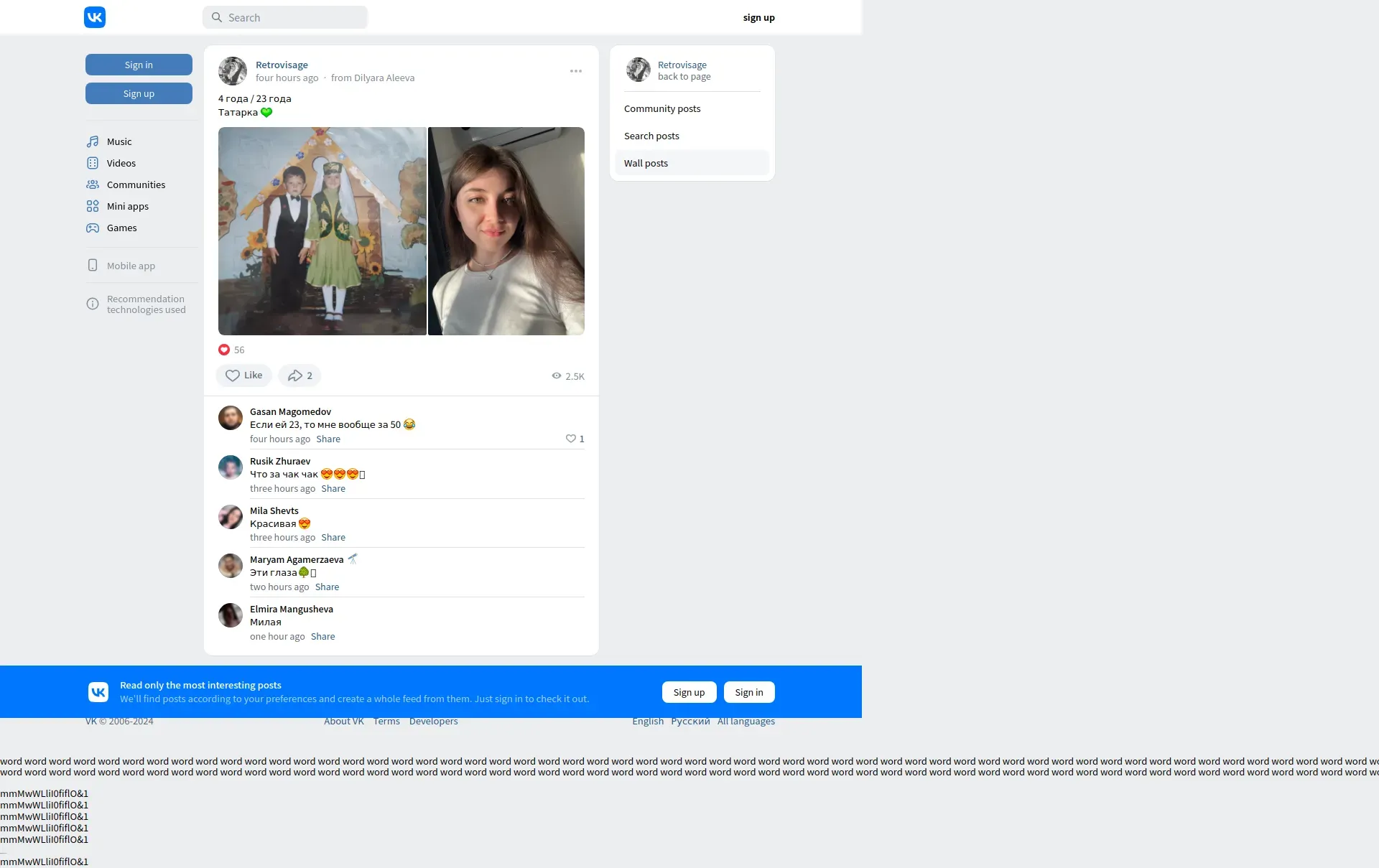Open the Games sidebar icon

pyautogui.click(x=93, y=228)
